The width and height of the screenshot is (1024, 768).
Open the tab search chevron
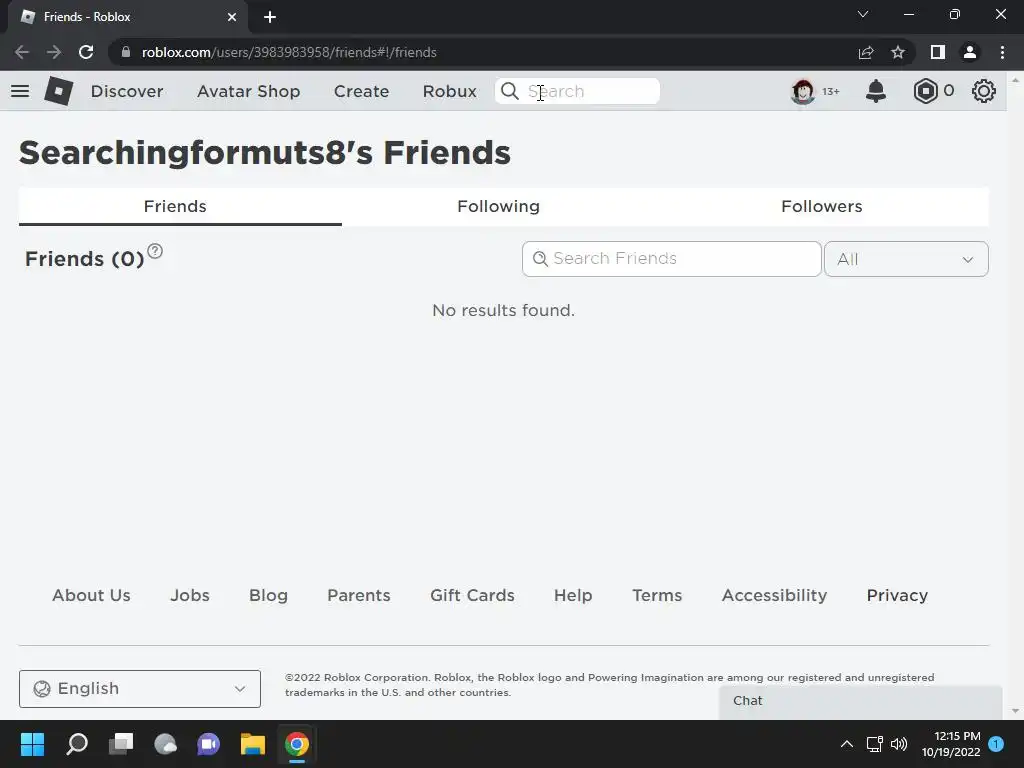[863, 14]
